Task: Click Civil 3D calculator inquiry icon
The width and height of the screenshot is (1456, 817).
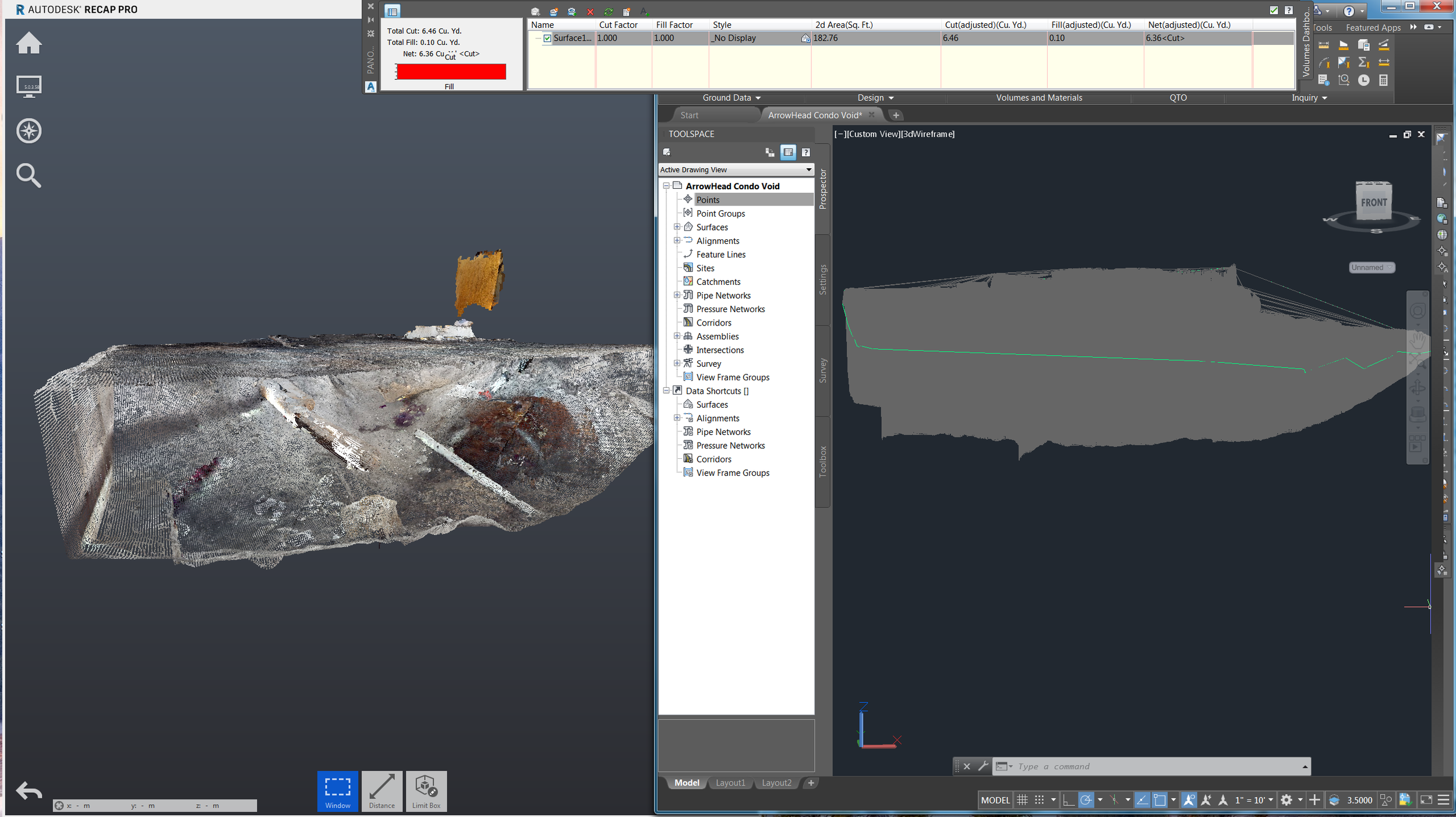Action: point(1383,80)
